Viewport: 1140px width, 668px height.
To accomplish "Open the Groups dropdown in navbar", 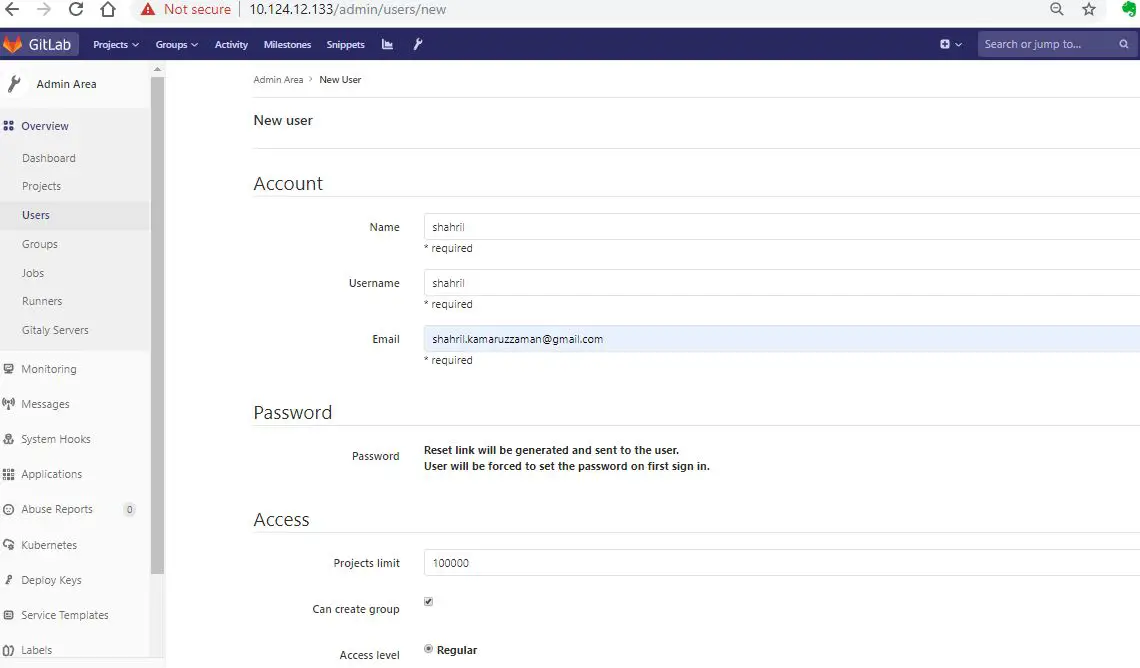I will click(x=176, y=44).
